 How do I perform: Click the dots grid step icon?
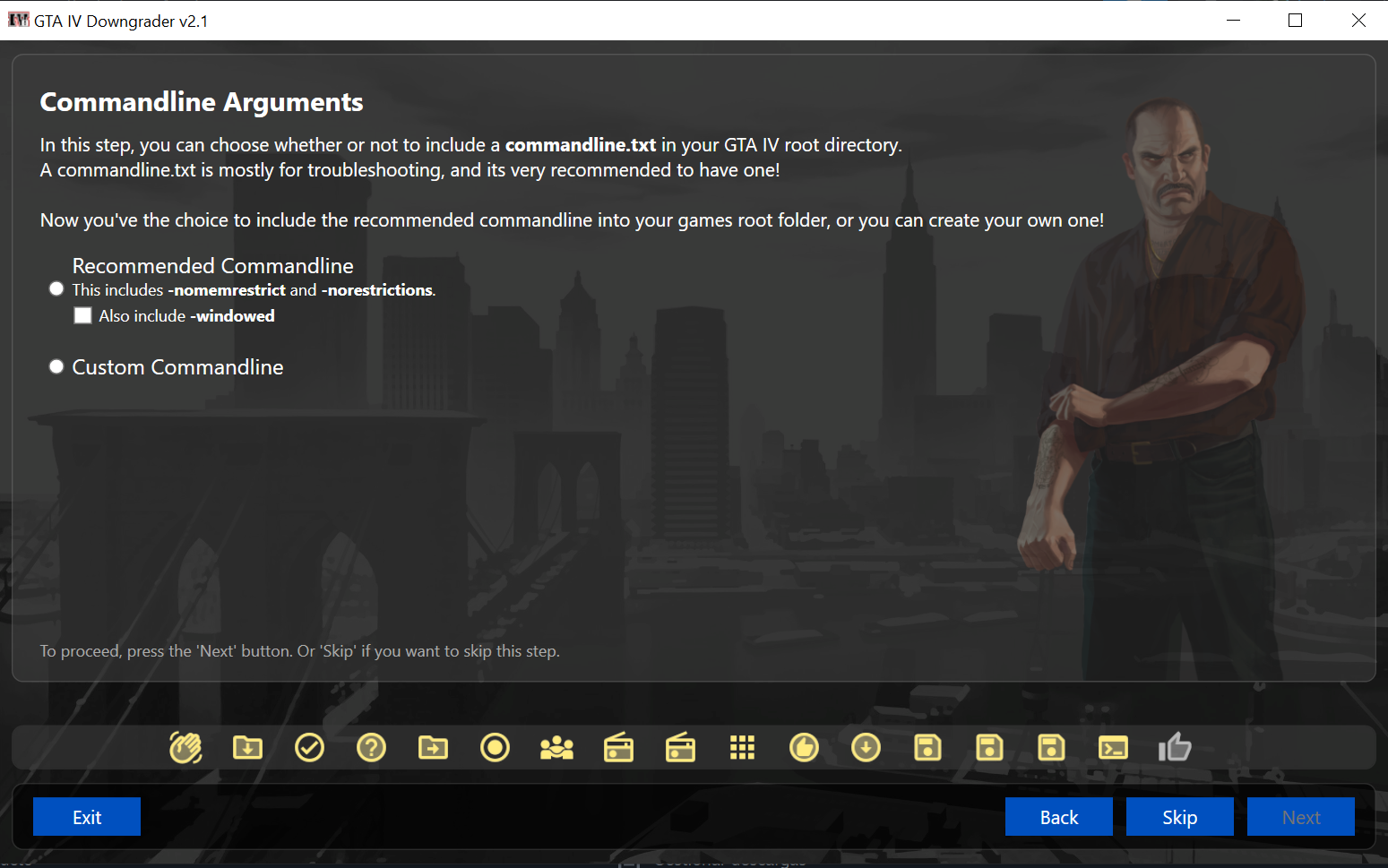click(742, 747)
